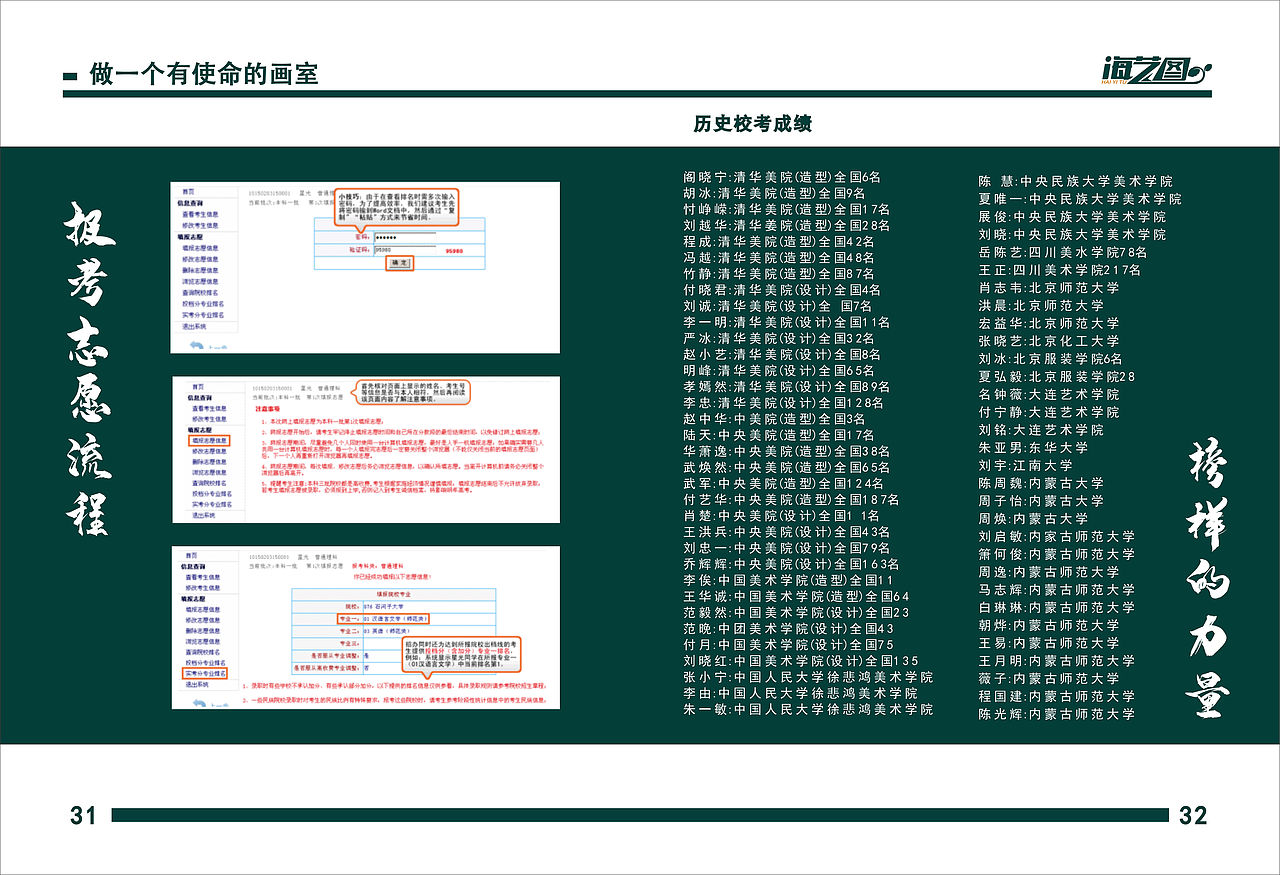Click the 历史校考成绩 heading
The width and height of the screenshot is (1280, 875).
(x=753, y=124)
